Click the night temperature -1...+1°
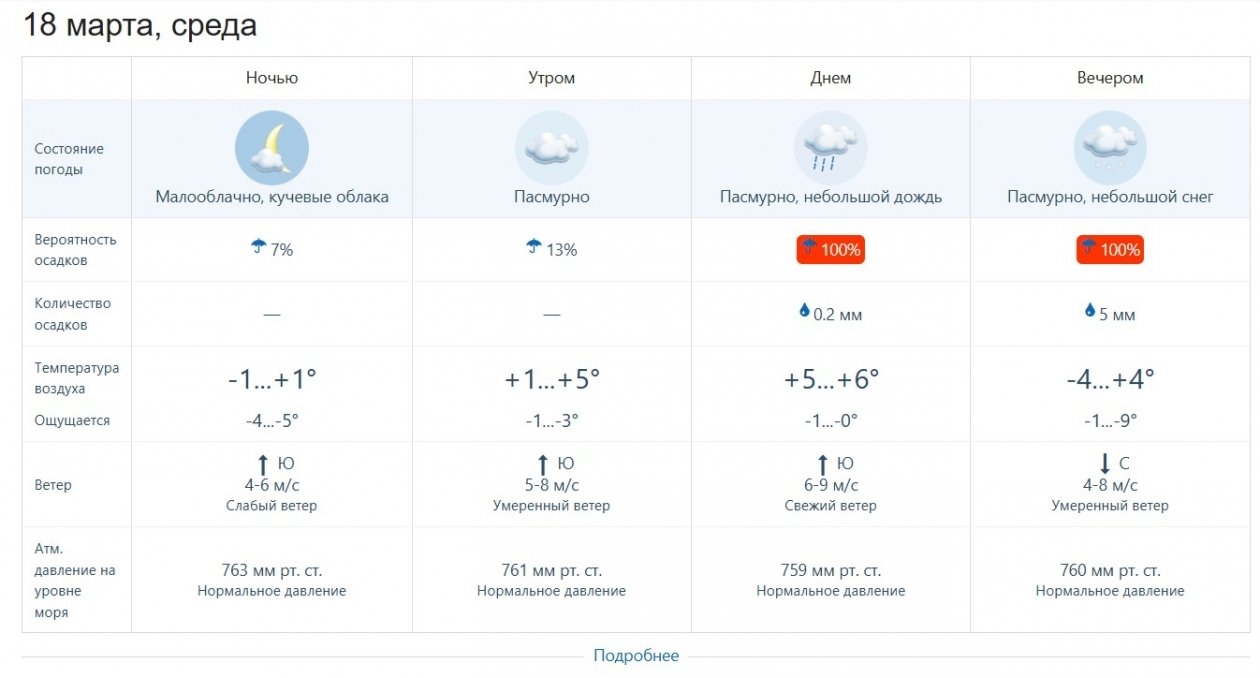Viewport: 1260px width, 678px height. [272, 380]
